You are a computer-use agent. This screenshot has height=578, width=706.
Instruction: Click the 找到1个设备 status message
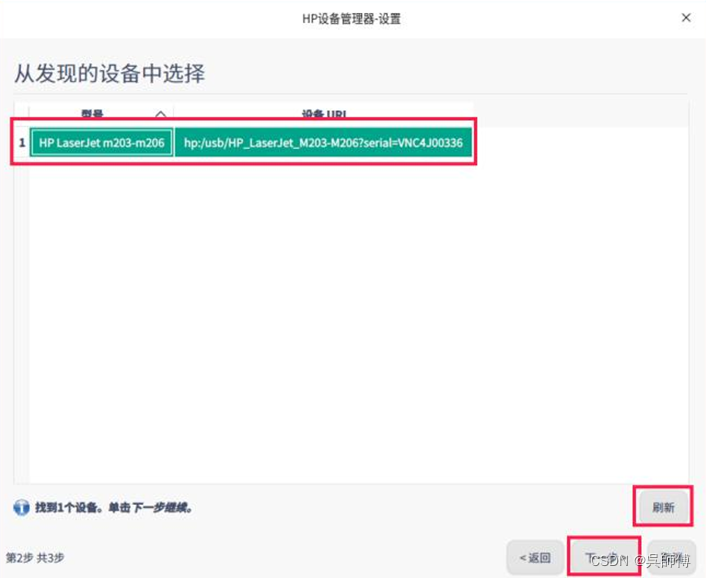pyautogui.click(x=114, y=508)
